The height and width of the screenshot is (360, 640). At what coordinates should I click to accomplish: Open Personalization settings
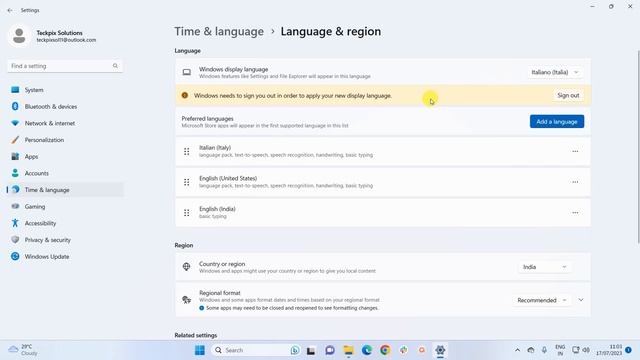click(x=64, y=140)
